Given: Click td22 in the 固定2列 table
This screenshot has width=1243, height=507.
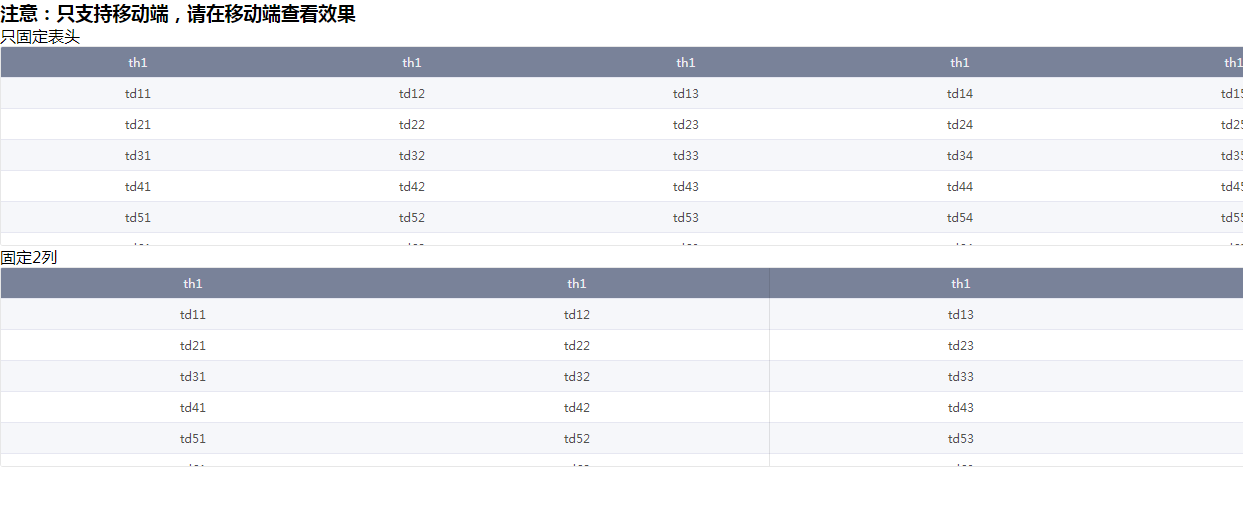Looking at the screenshot, I should pyautogui.click(x=577, y=346).
